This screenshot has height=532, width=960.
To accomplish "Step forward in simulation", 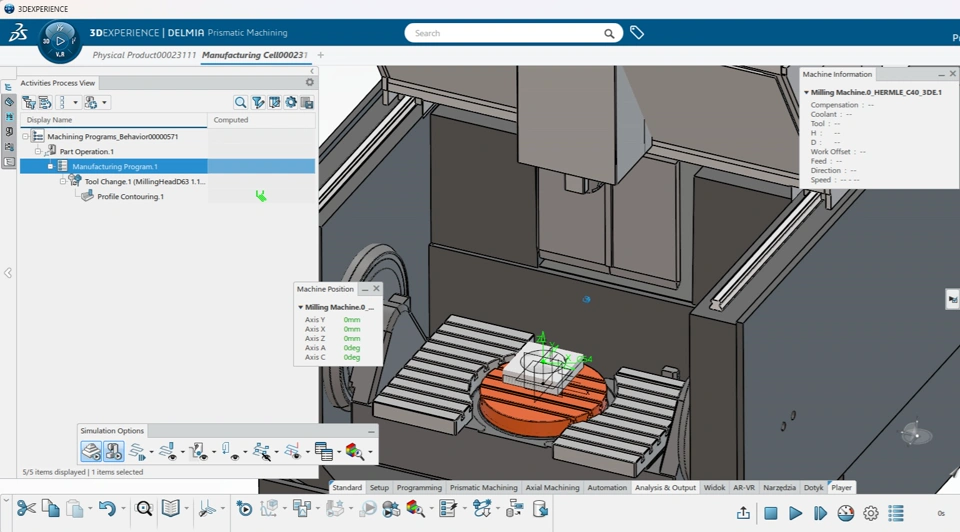I will [820, 514].
